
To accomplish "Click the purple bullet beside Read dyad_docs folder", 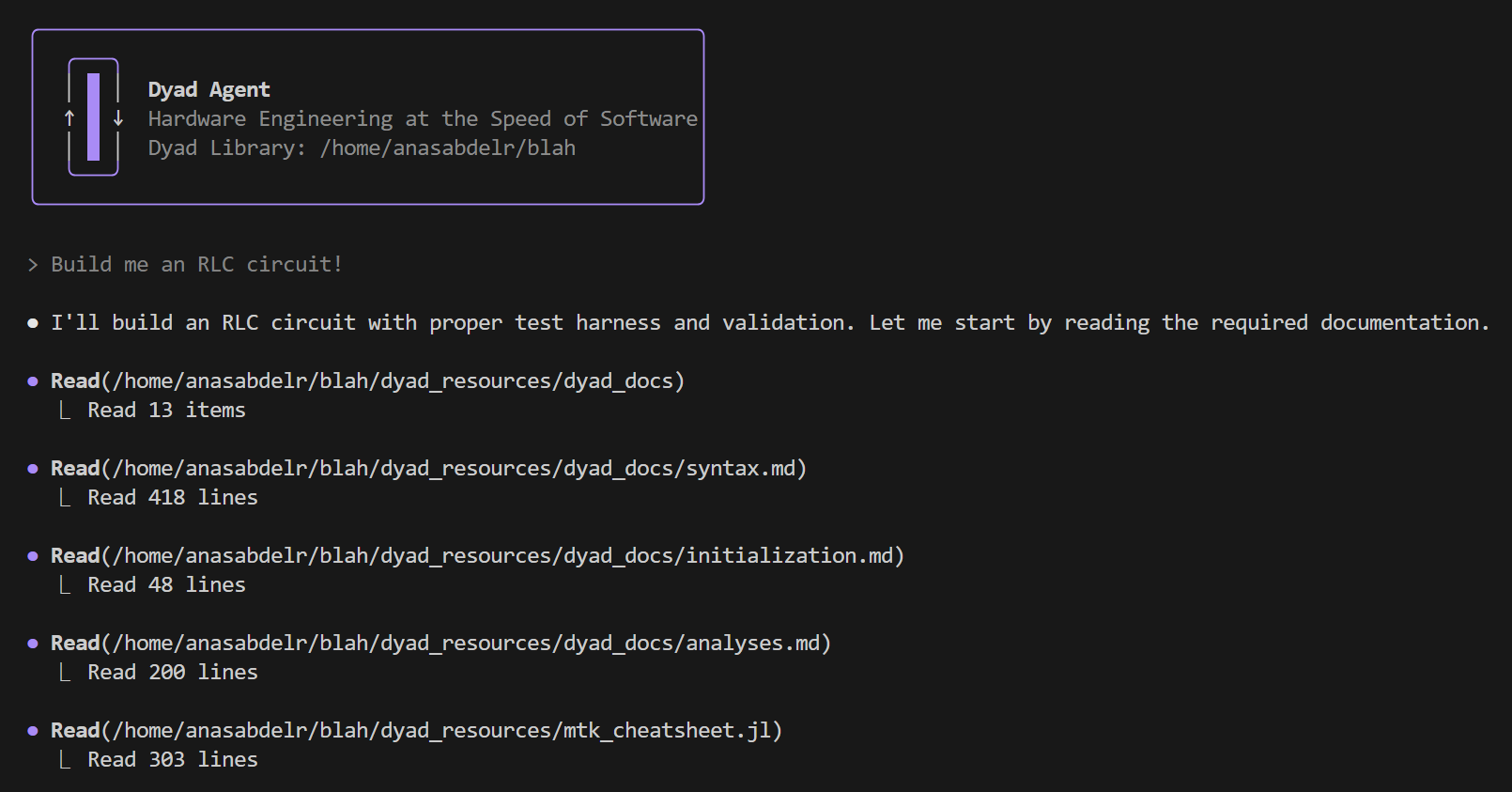I will pos(33,381).
